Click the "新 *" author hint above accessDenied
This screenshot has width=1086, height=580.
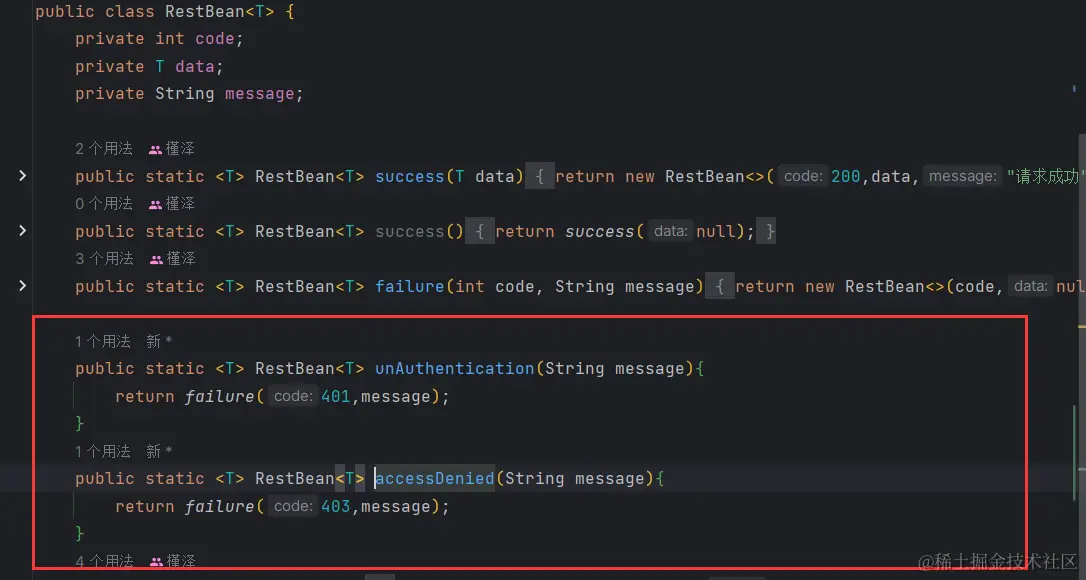point(159,451)
